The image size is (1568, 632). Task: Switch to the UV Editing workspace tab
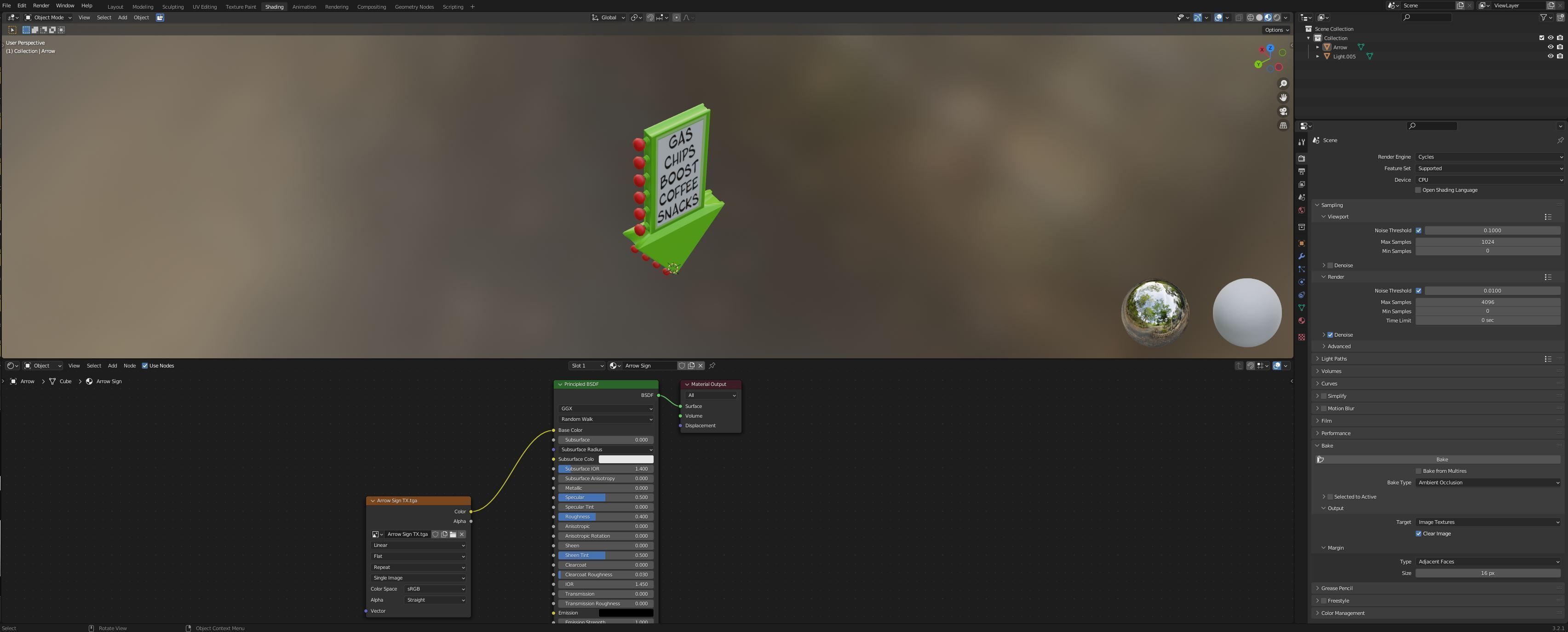[205, 7]
